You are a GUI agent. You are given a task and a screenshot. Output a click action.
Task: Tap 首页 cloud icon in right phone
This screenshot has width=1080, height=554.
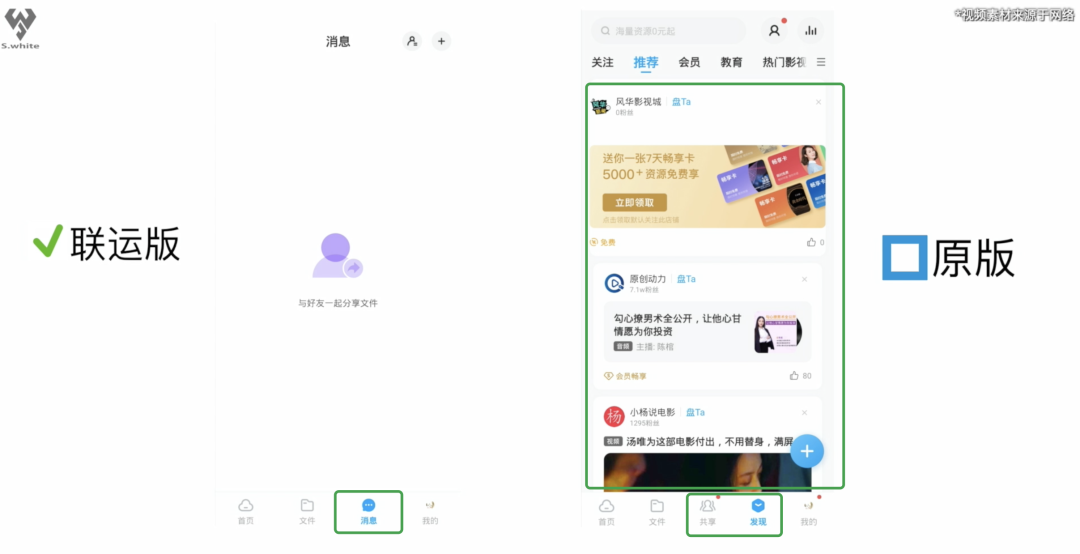[x=606, y=506]
